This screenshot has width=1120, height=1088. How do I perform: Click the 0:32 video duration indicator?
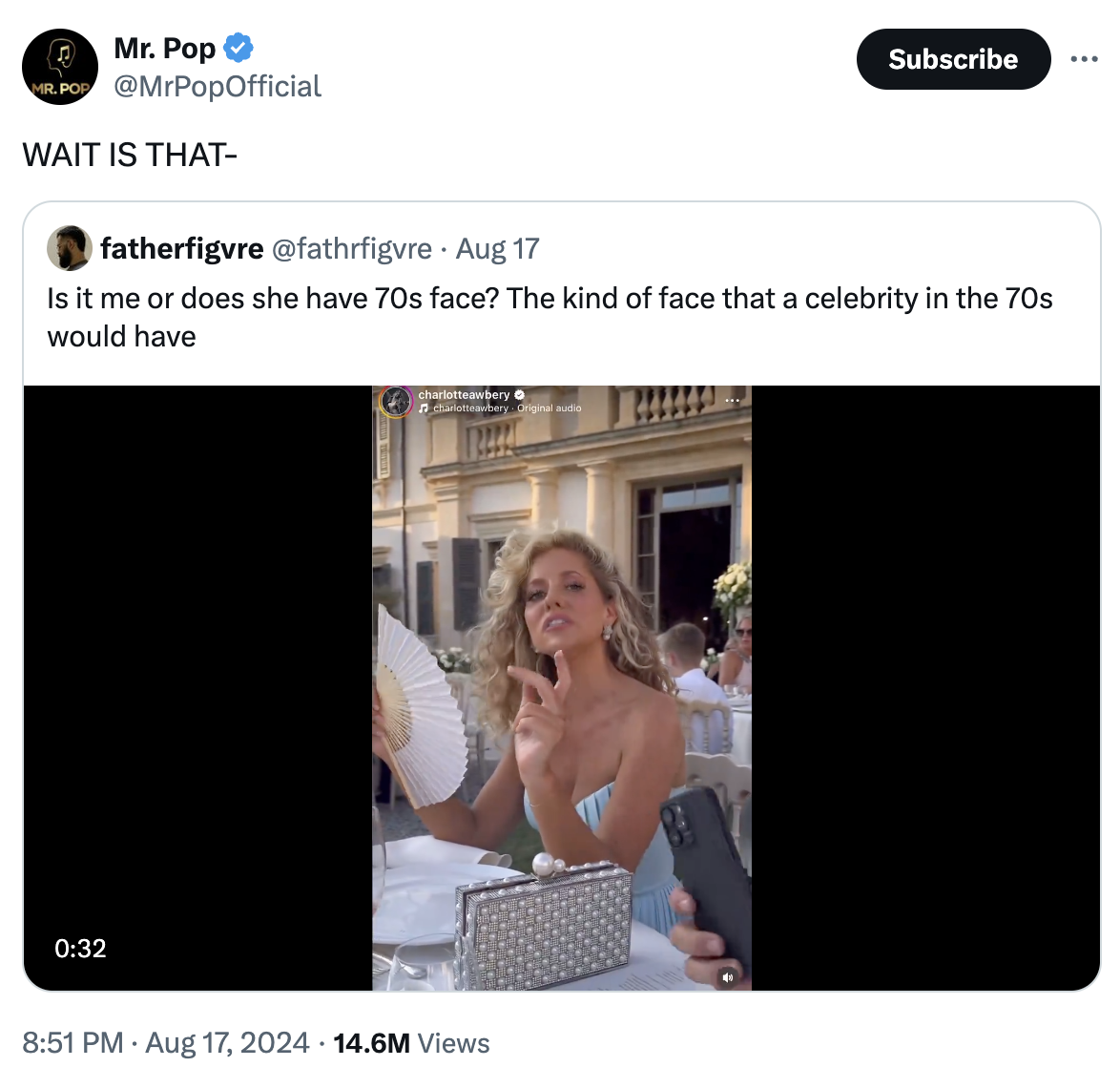click(x=78, y=948)
